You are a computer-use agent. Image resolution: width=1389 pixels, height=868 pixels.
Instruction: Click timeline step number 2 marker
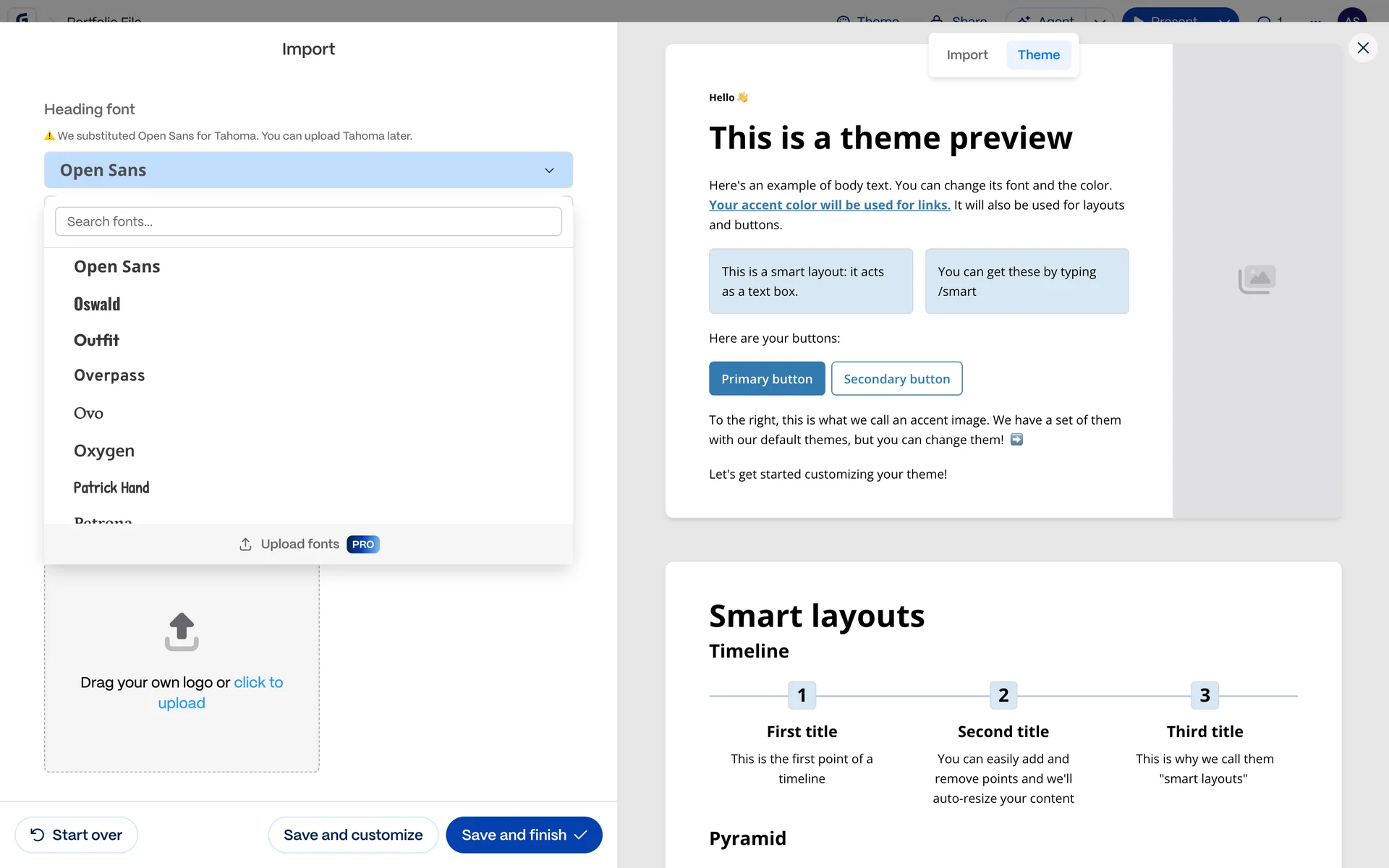[1003, 695]
